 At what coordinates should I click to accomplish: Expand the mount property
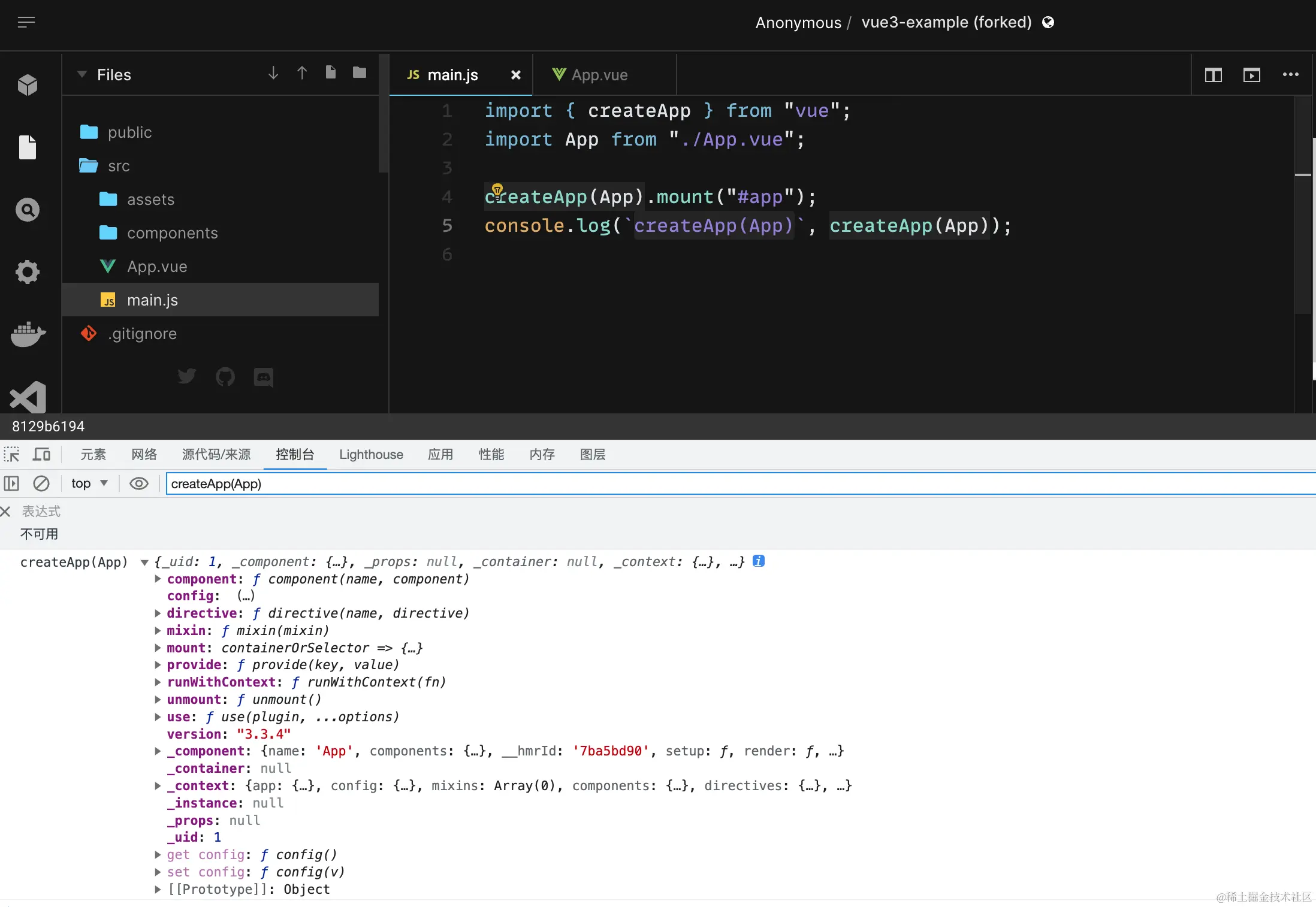158,648
